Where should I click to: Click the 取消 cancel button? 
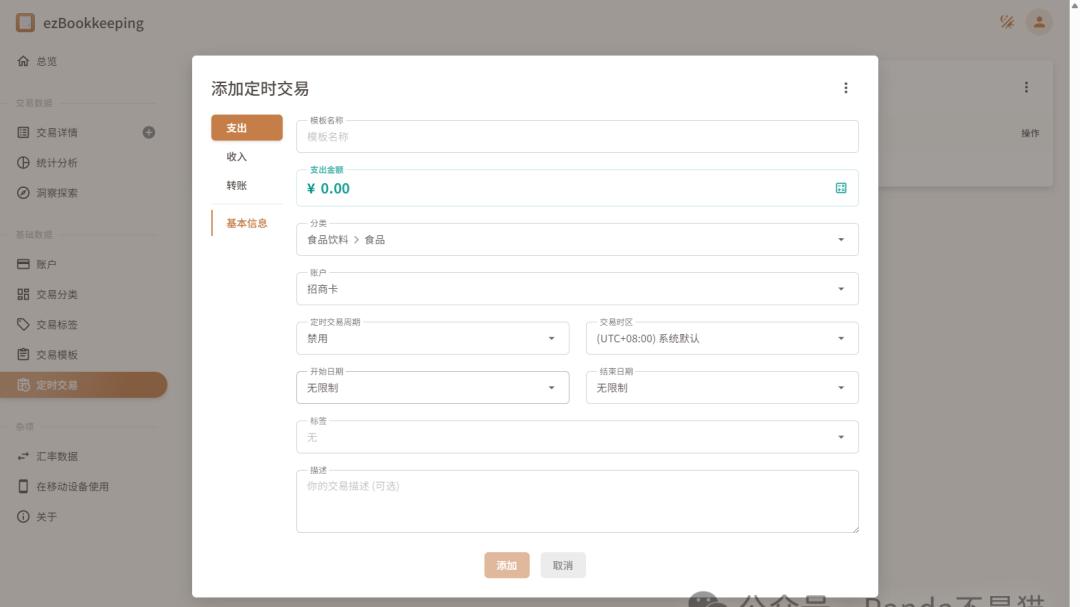(563, 565)
